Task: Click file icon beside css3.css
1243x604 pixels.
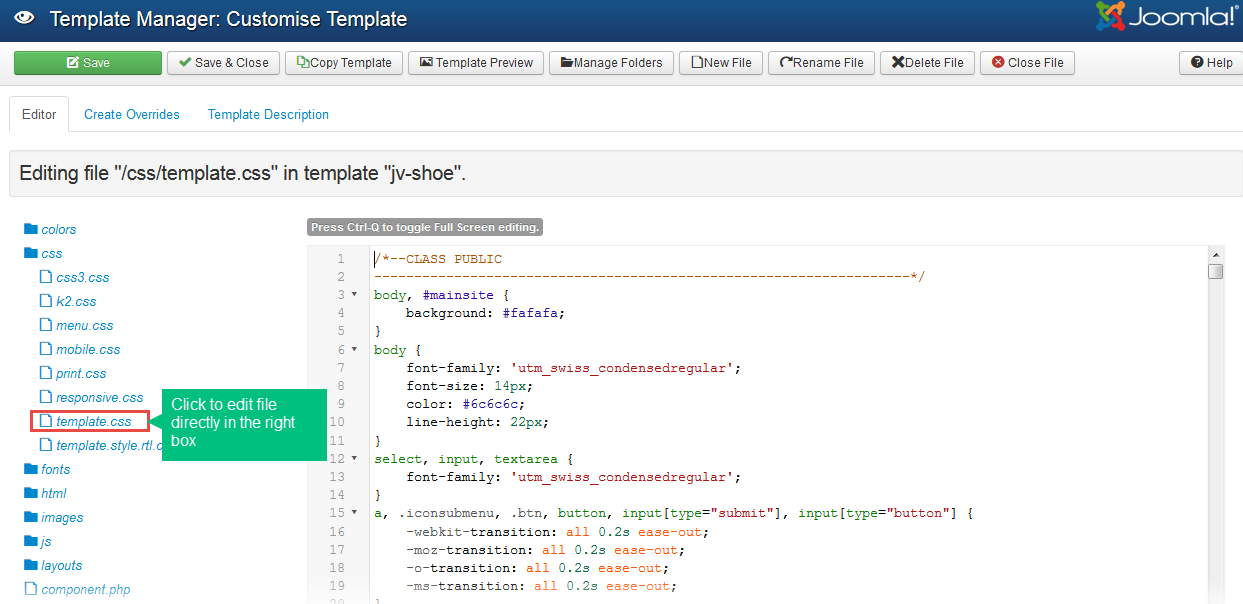Action: (45, 277)
